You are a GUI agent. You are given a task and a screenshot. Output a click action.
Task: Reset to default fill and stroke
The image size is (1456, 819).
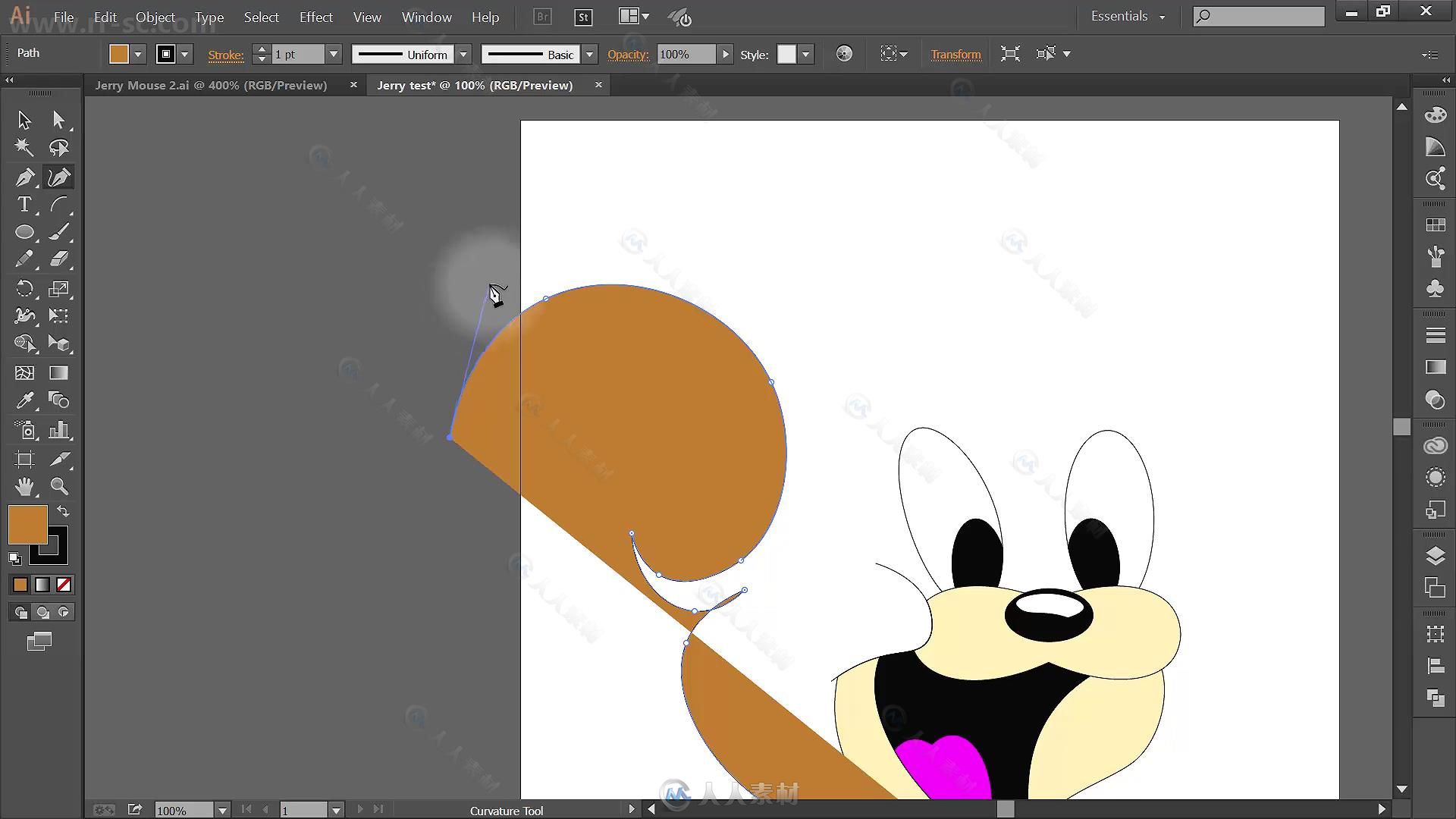click(x=14, y=558)
